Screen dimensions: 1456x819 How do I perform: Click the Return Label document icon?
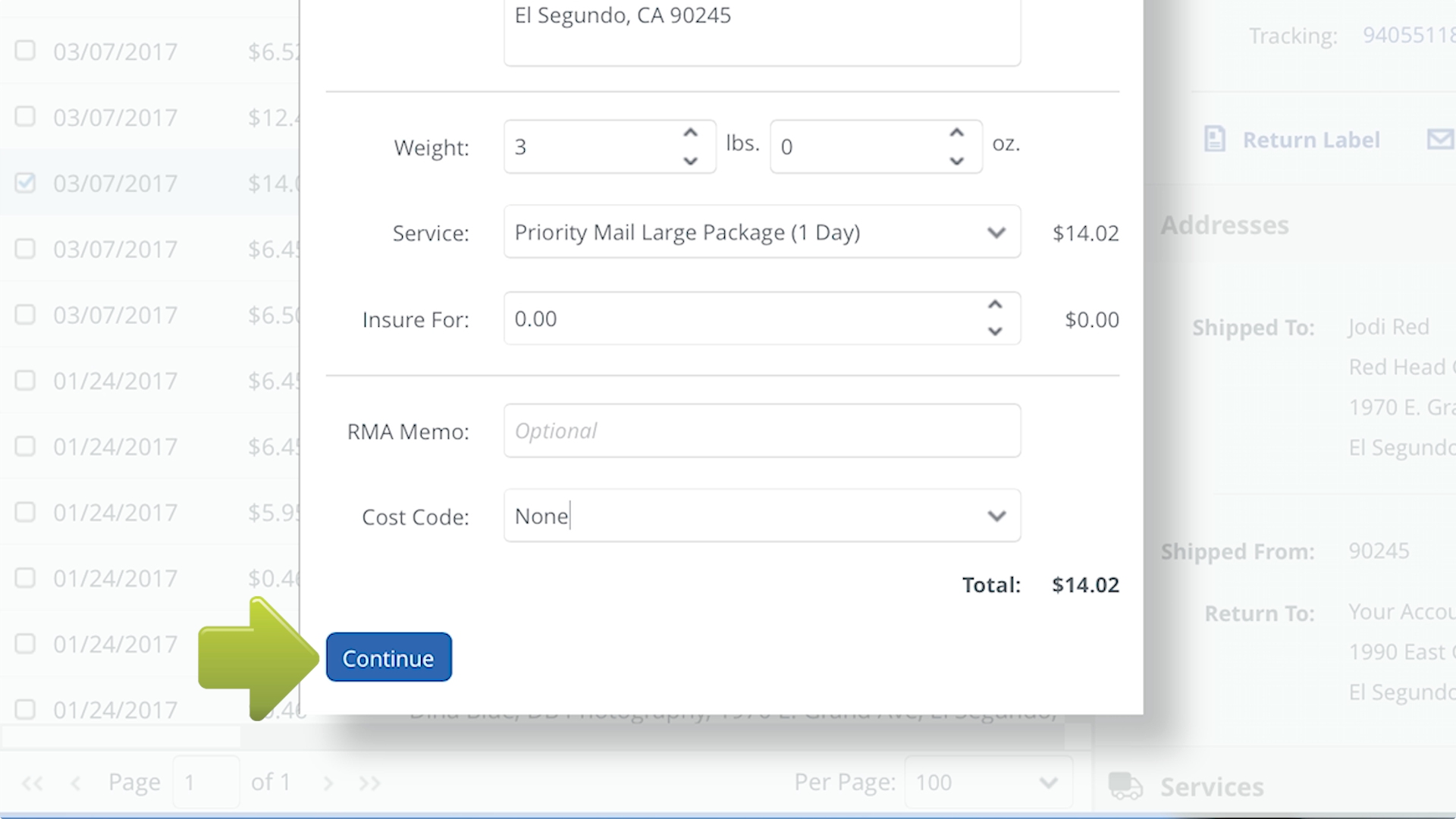[x=1215, y=139]
